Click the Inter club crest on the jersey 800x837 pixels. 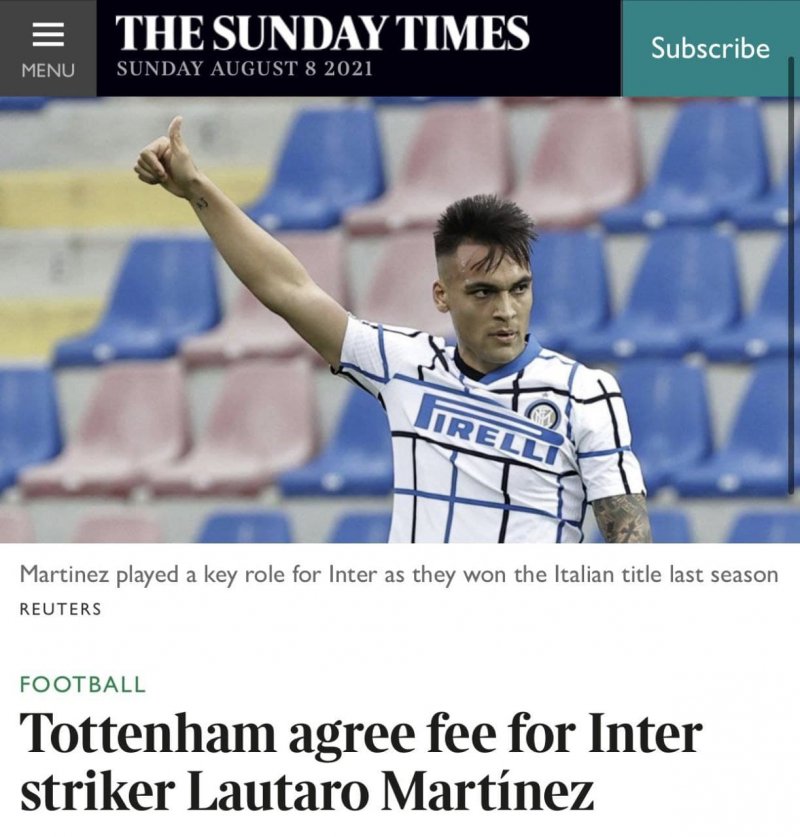point(544,415)
